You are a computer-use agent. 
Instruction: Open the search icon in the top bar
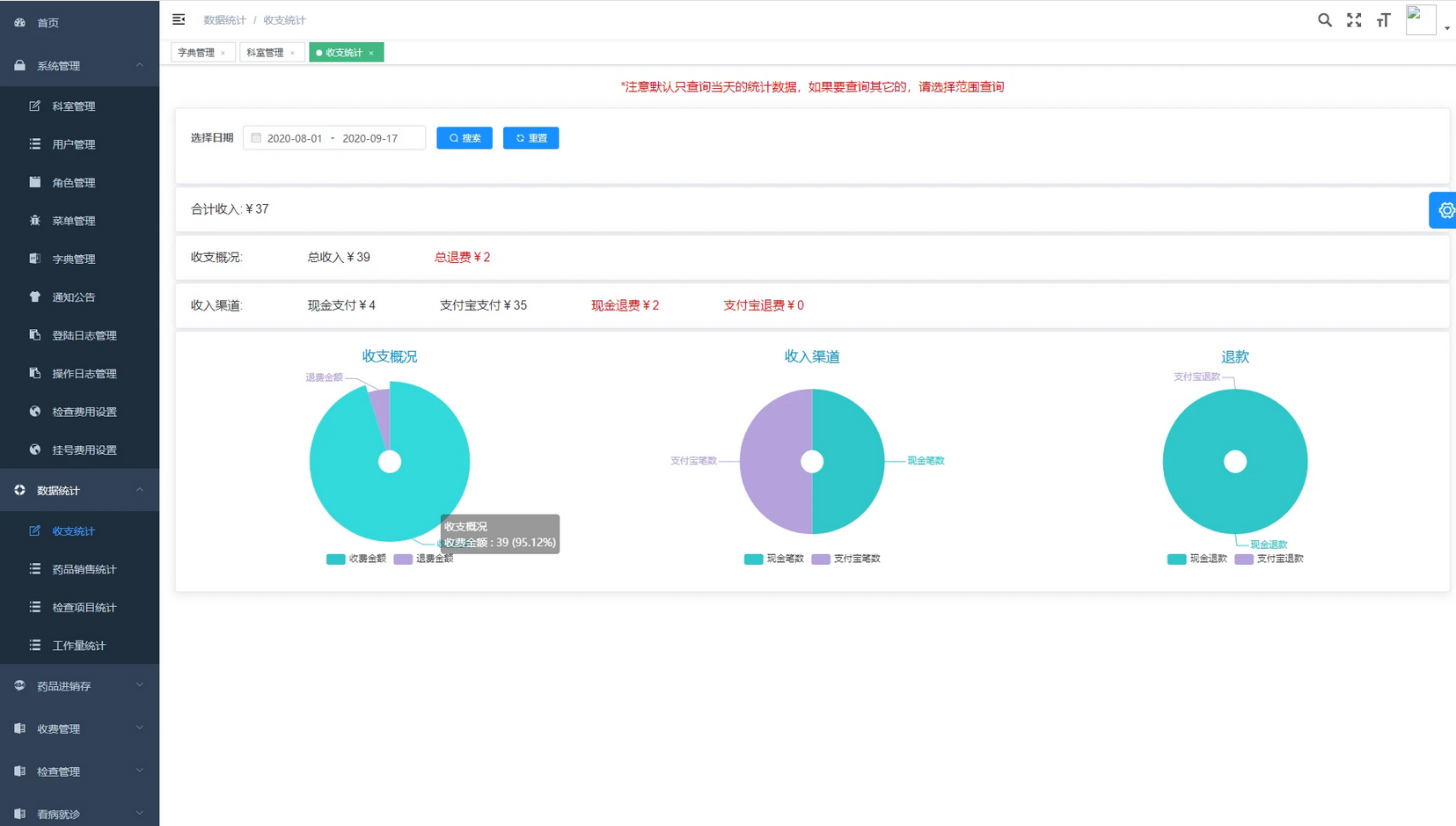(x=1324, y=20)
